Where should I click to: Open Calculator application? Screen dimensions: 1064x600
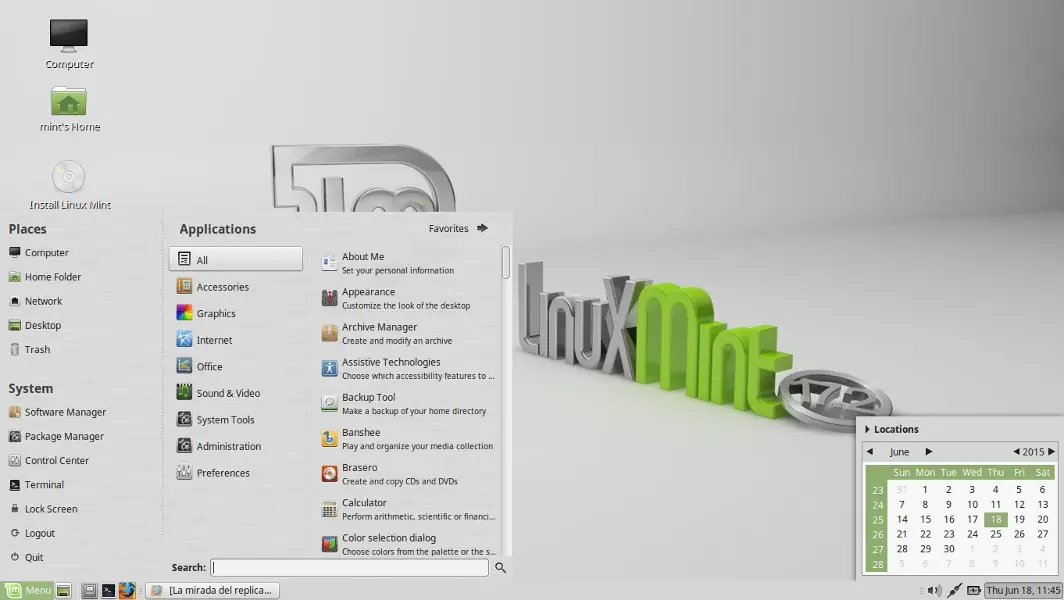coord(408,509)
